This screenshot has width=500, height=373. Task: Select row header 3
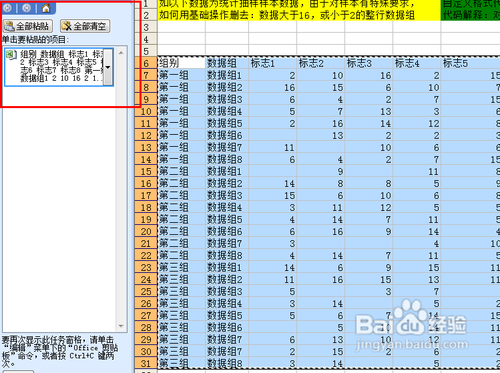(x=146, y=27)
